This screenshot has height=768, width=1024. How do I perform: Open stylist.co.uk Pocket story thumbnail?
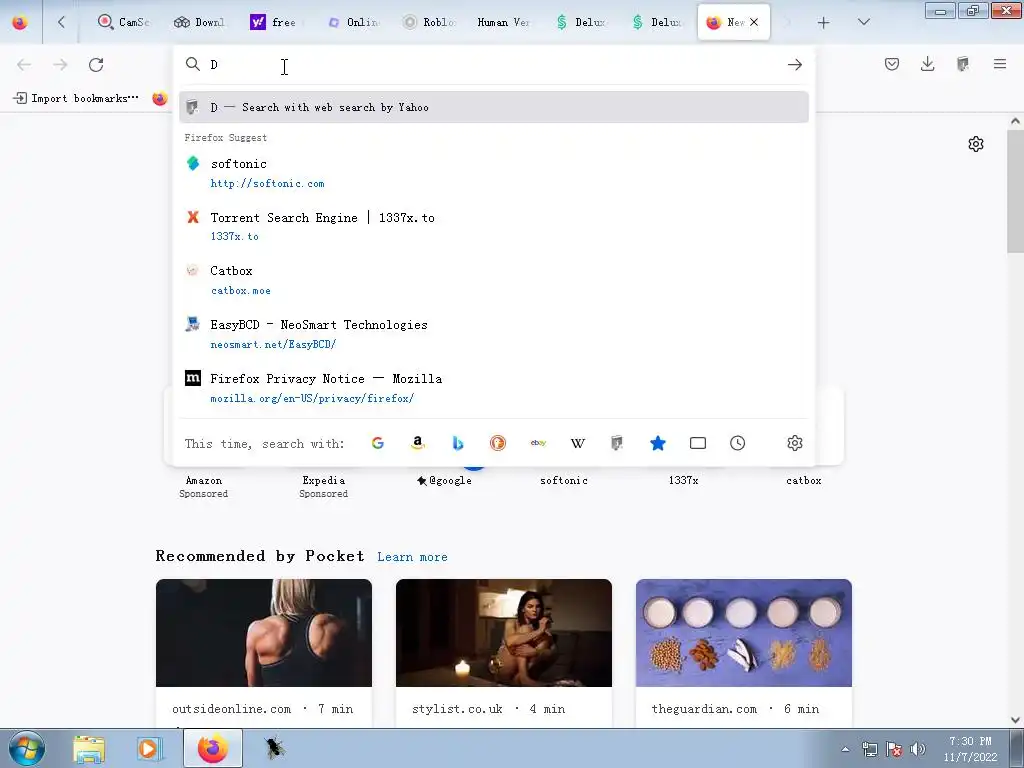[x=504, y=633]
